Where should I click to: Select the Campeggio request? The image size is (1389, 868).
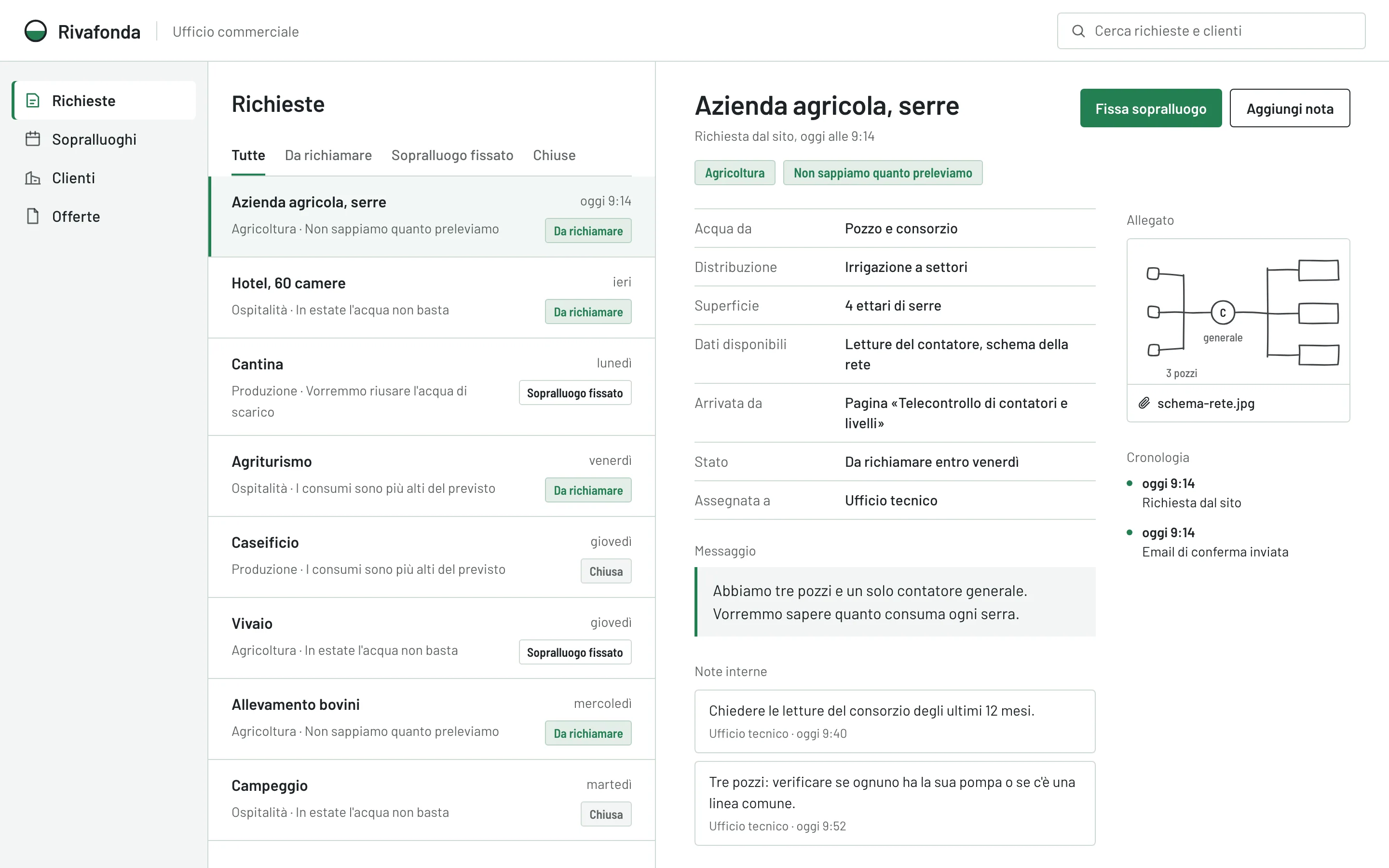(432, 800)
